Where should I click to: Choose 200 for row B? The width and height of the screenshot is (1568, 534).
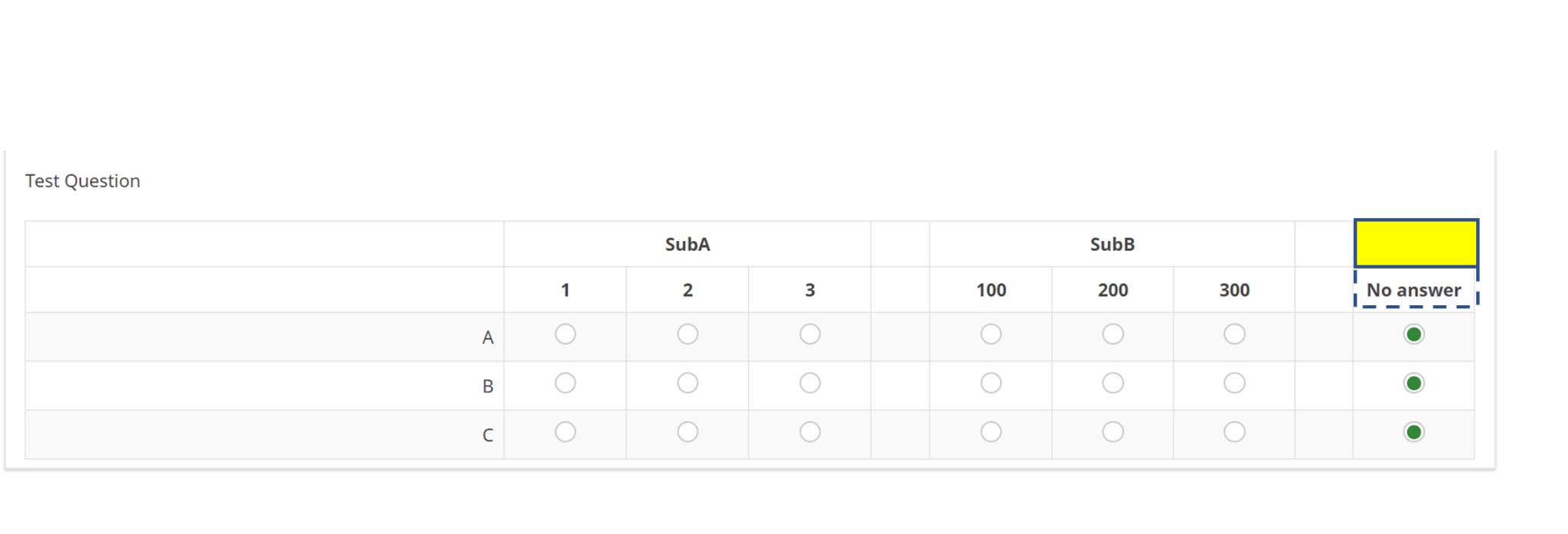(x=1112, y=383)
